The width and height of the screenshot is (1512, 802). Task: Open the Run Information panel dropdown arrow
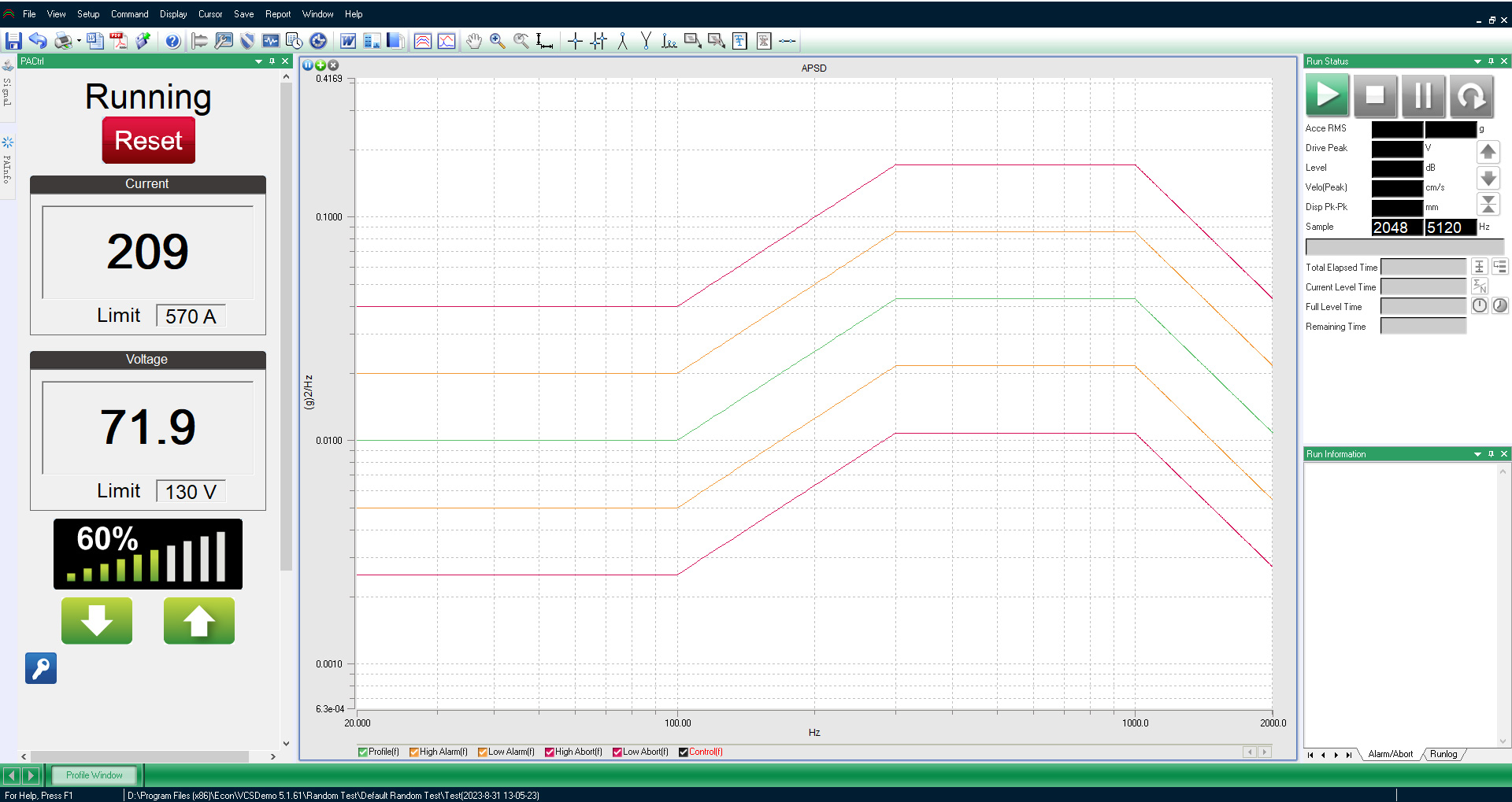(x=1477, y=454)
